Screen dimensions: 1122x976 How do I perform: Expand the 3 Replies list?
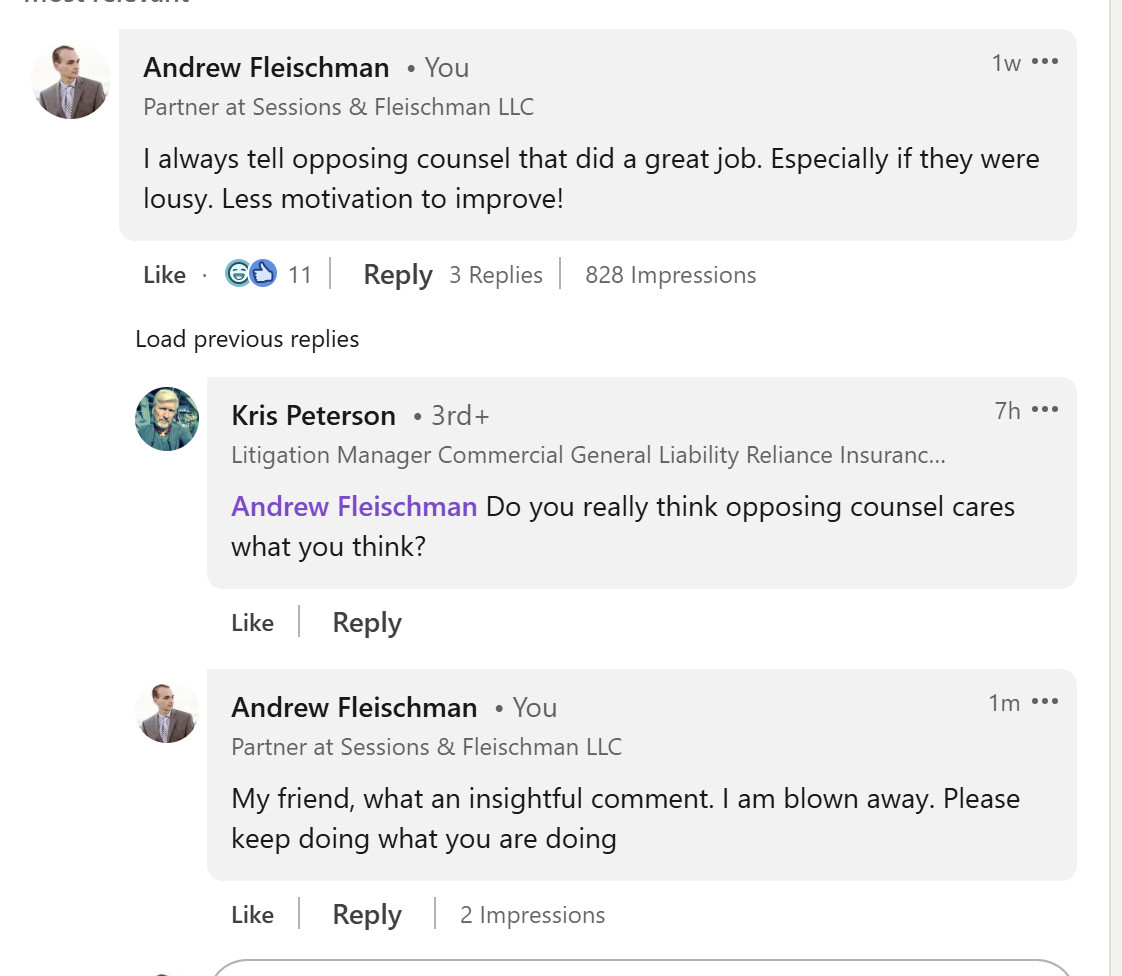(496, 275)
